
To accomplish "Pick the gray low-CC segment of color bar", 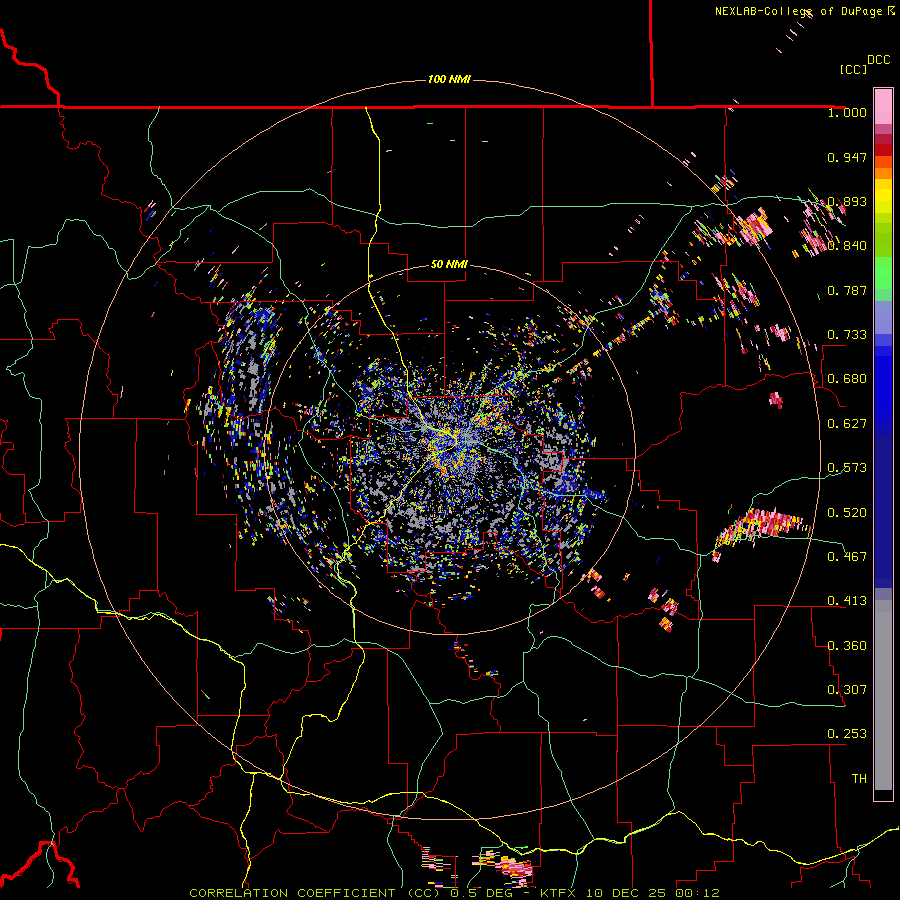I will 883,695.
